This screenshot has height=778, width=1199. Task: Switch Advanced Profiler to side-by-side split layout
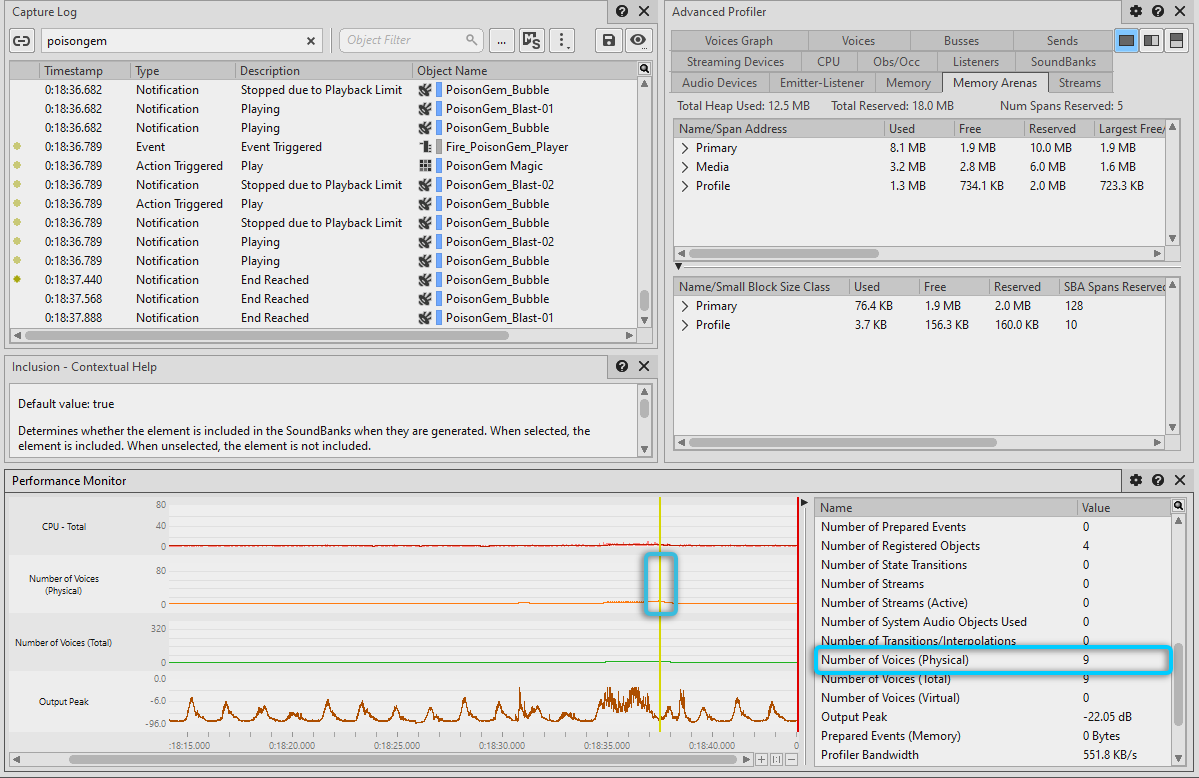click(x=1151, y=41)
